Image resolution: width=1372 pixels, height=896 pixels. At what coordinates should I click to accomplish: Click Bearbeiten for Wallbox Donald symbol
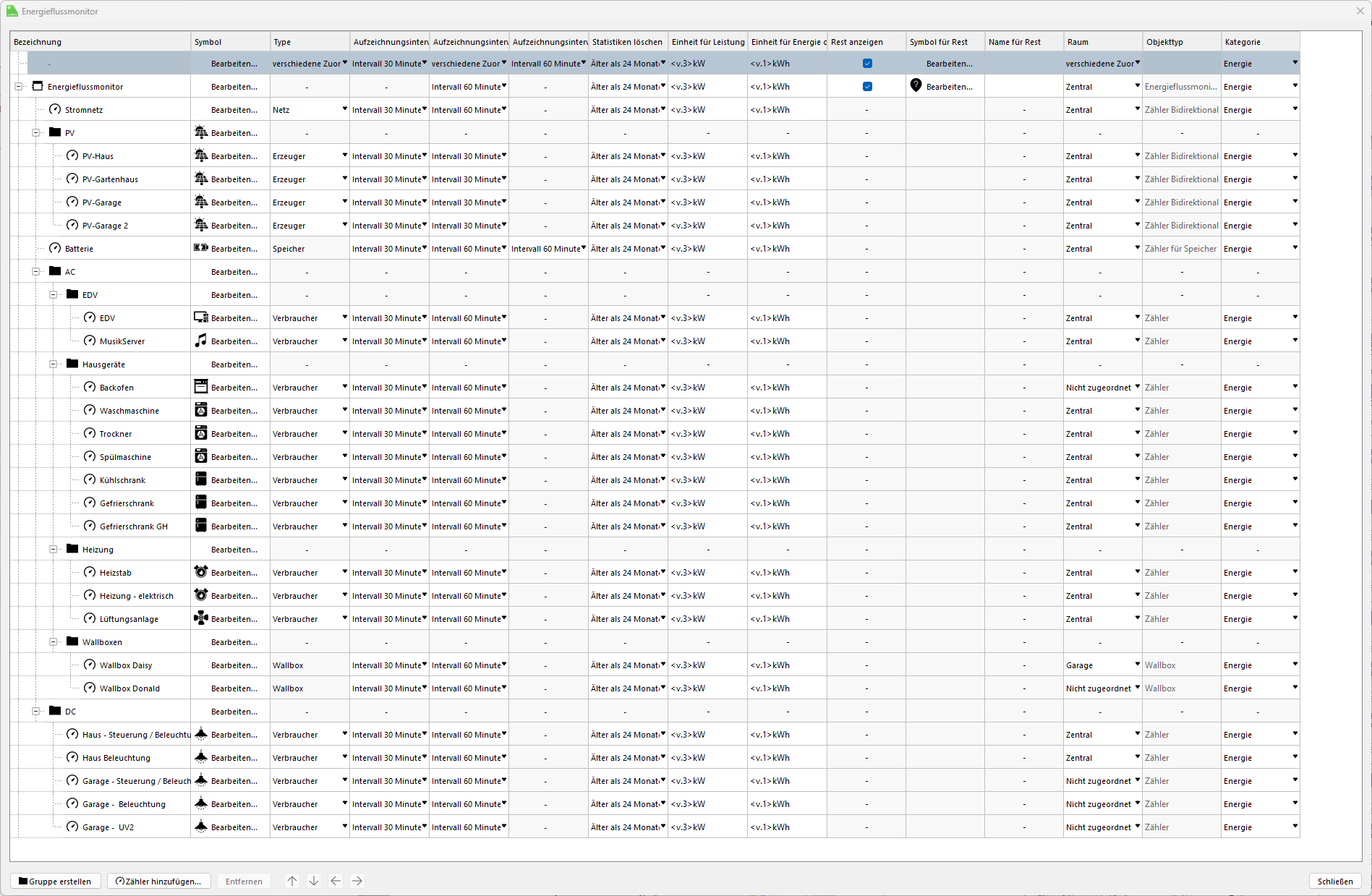234,688
